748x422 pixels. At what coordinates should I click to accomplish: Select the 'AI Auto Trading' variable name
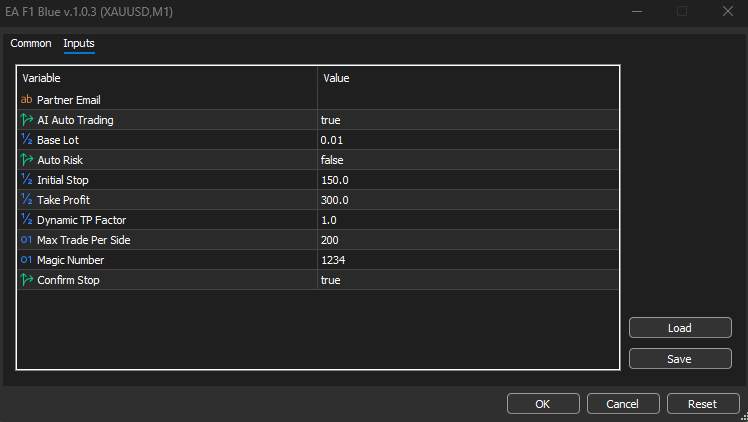tap(75, 120)
